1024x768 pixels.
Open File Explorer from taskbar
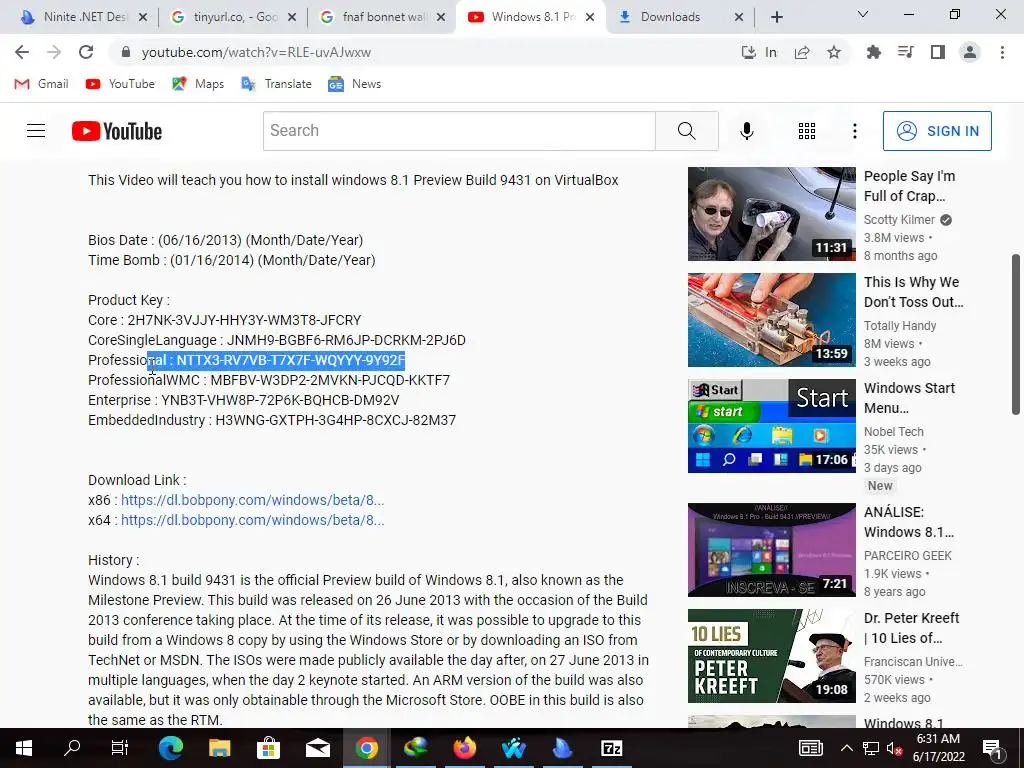click(219, 748)
